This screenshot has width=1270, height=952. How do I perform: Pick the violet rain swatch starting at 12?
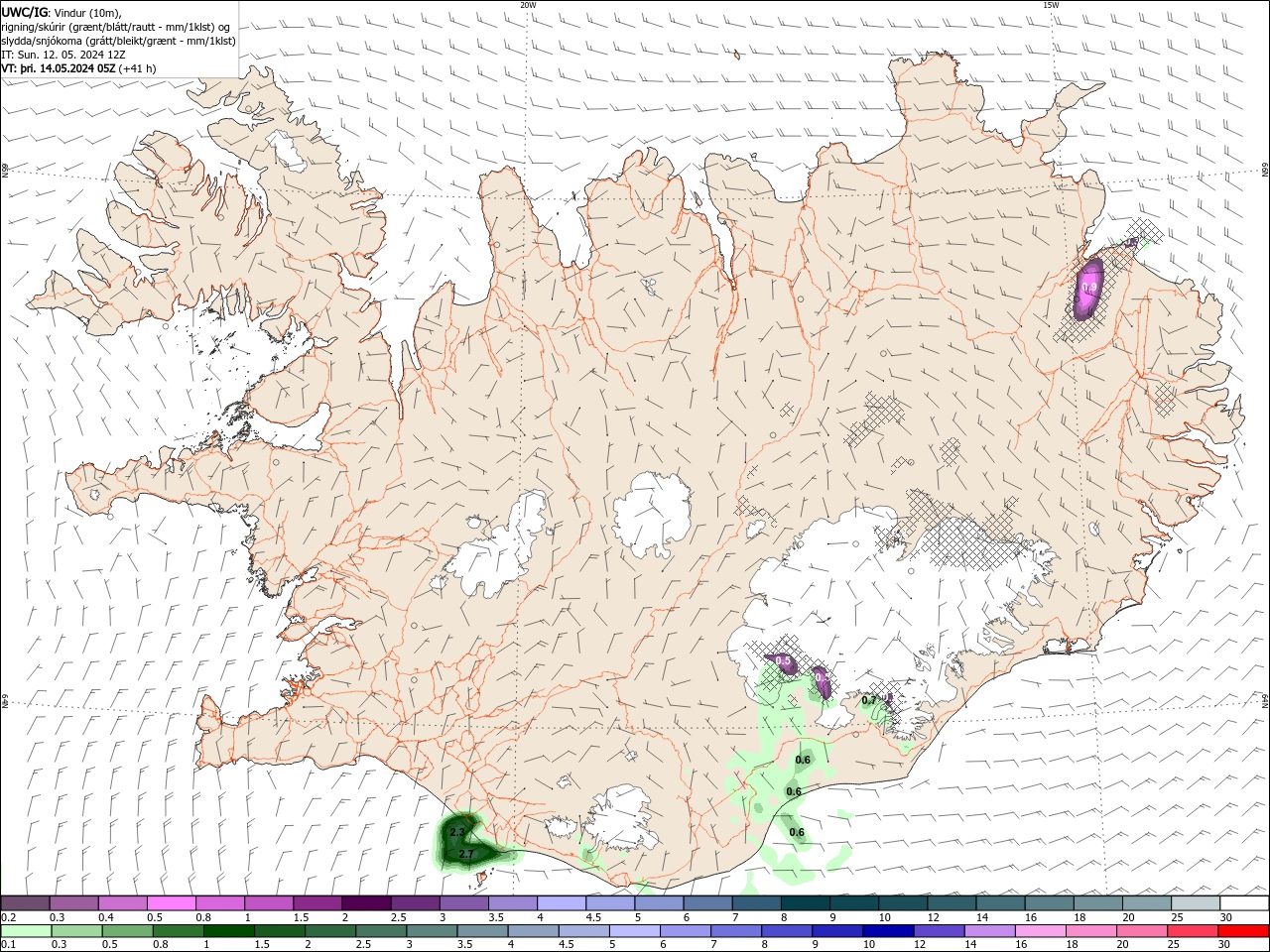point(939,931)
